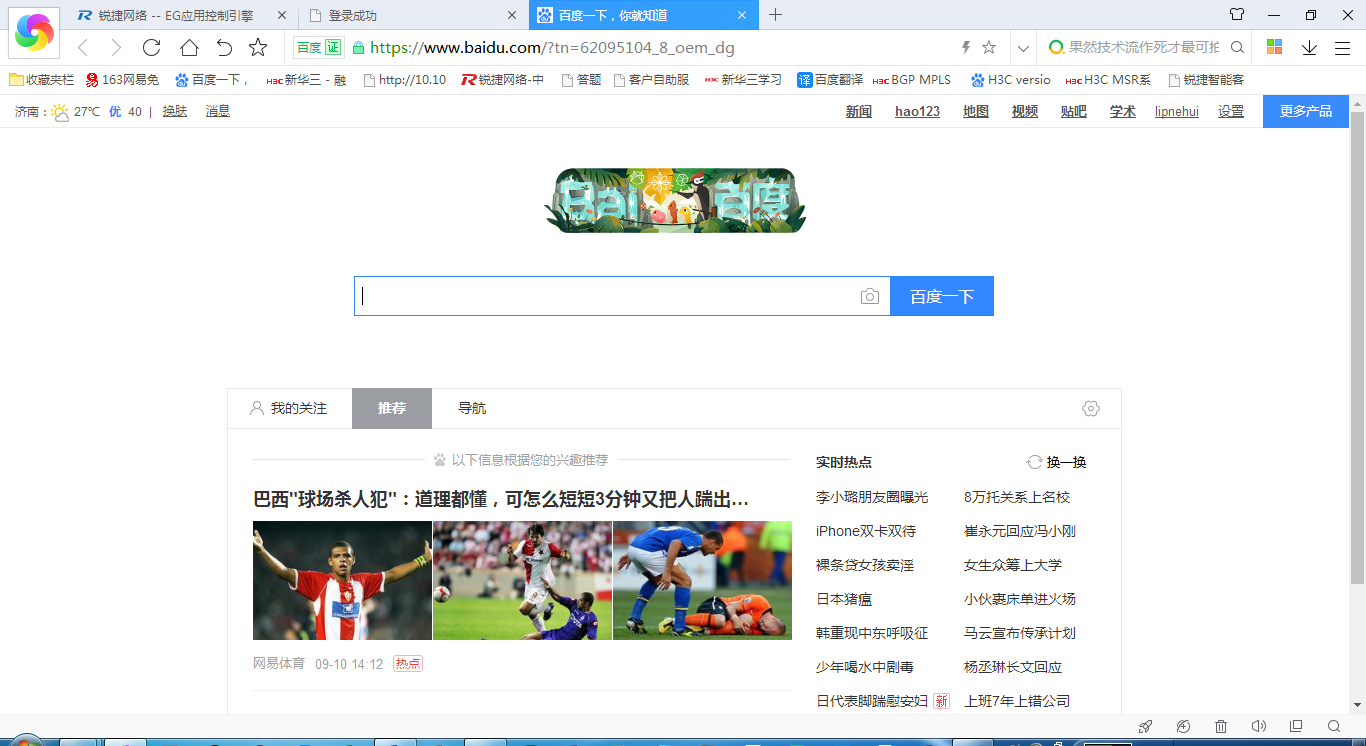Open the home page icon
The height and width of the screenshot is (746, 1366).
click(189, 47)
